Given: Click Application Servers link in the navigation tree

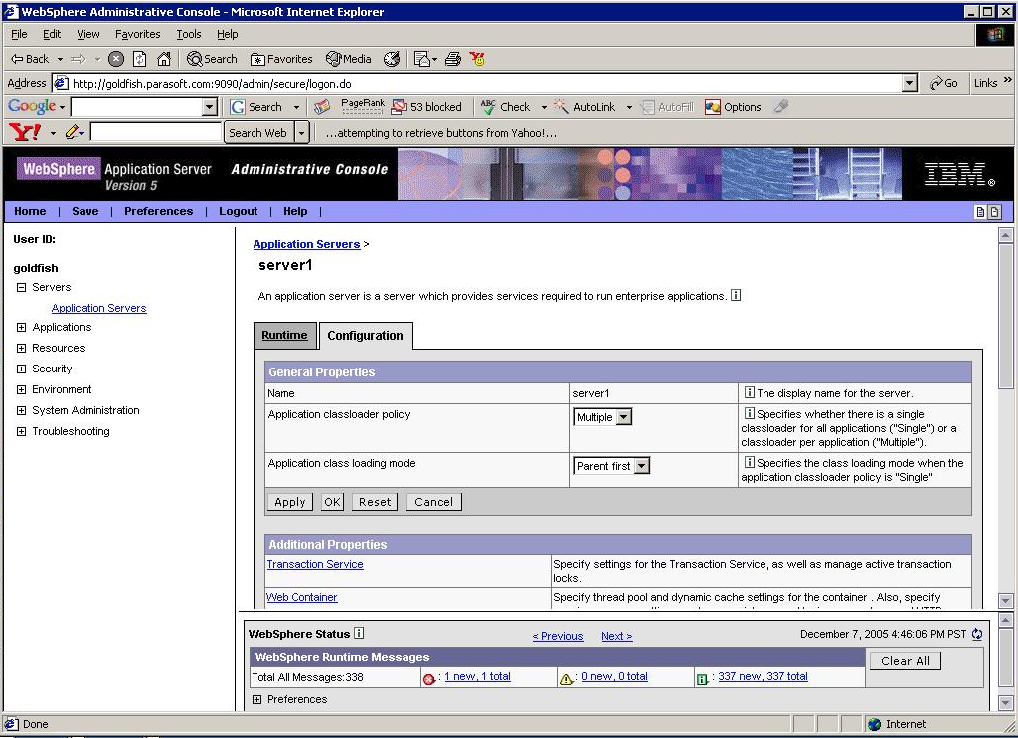Looking at the screenshot, I should click(99, 308).
